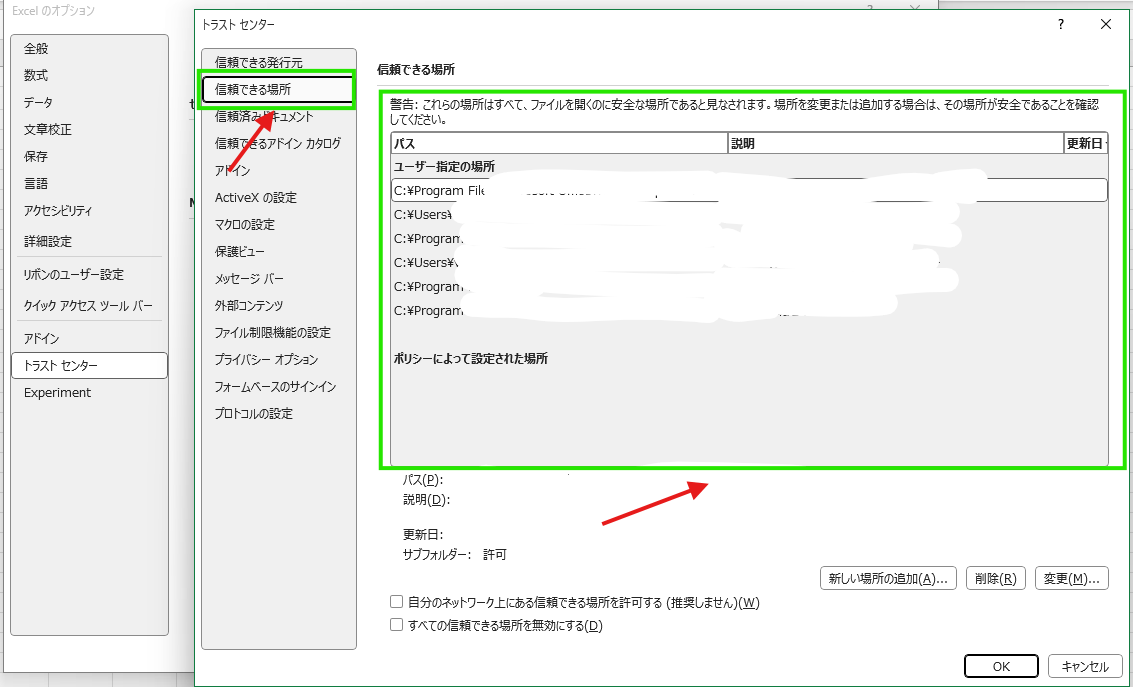The image size is (1133, 687).
Task: Dismiss the dialog with キャンセル
Action: tap(1084, 666)
